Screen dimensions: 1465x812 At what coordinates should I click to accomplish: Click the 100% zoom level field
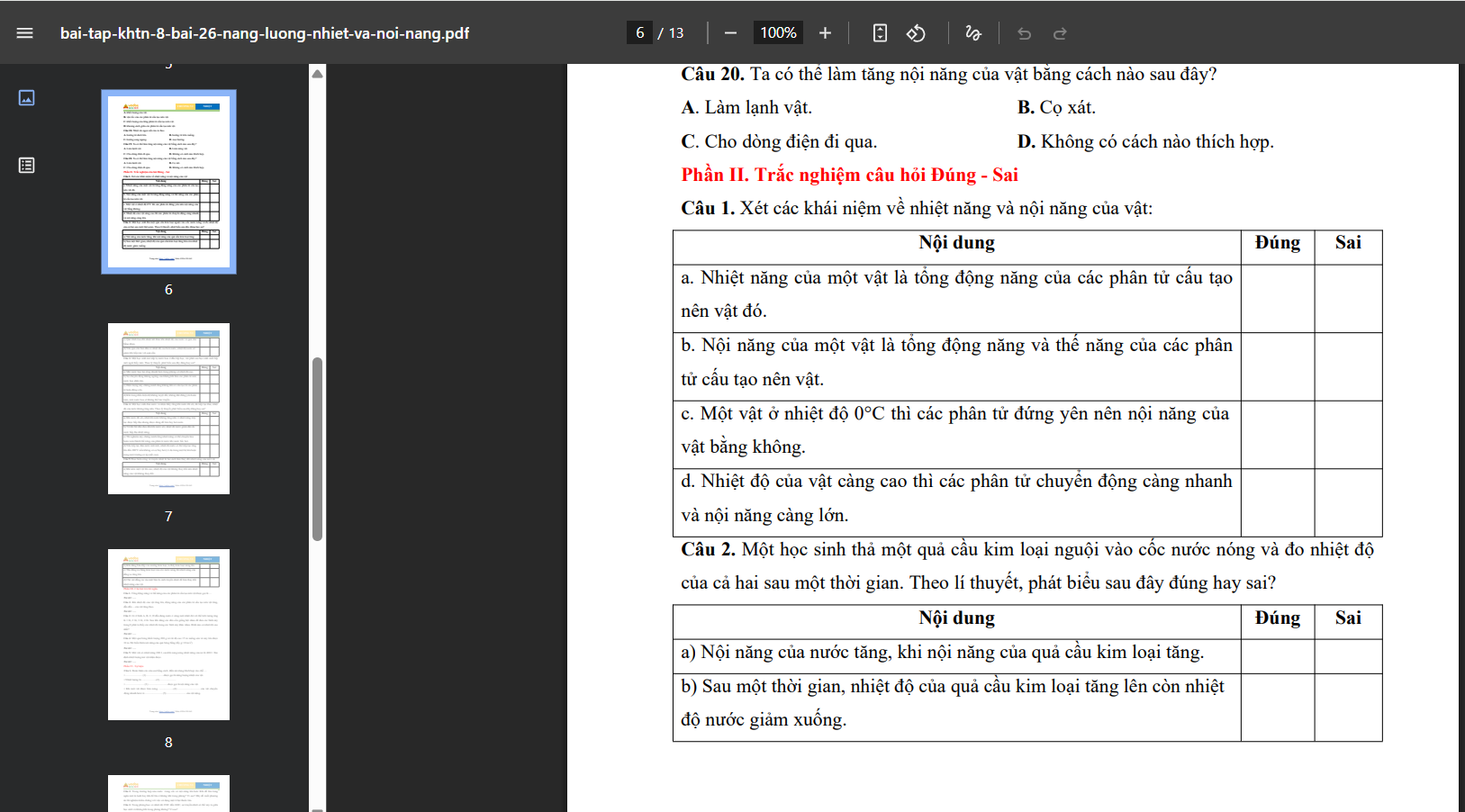coord(778,33)
